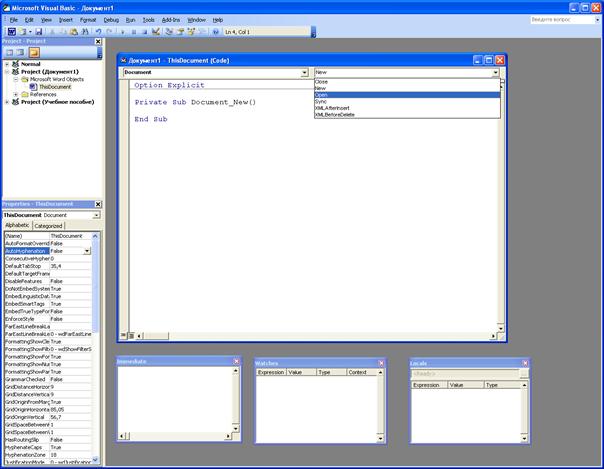The height and width of the screenshot is (469, 604).
Task: Open the ThisDocument properties object dropdown
Action: pos(96,215)
